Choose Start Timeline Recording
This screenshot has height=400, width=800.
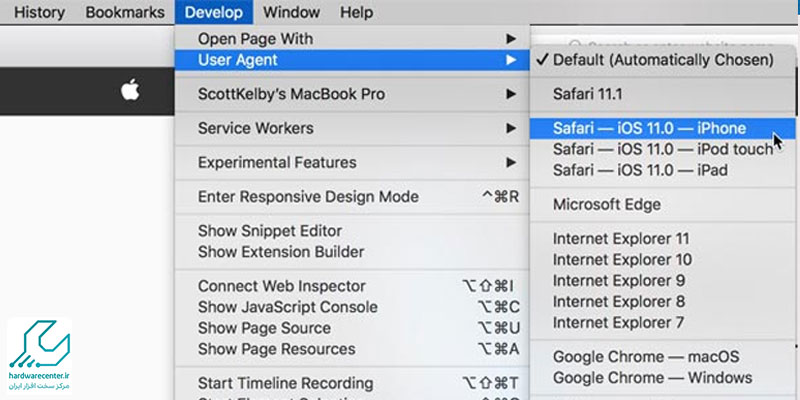tap(352, 383)
